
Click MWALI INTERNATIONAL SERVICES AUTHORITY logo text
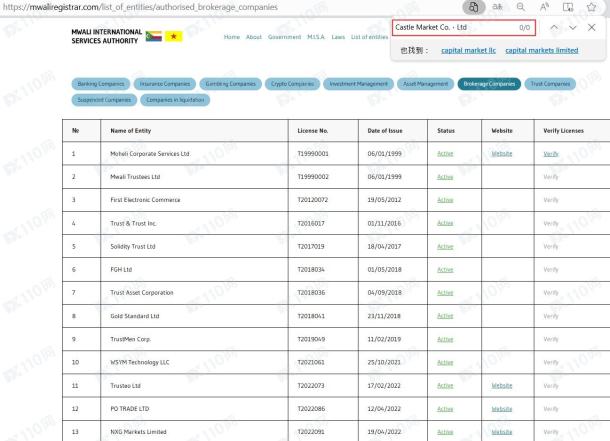coord(106,36)
